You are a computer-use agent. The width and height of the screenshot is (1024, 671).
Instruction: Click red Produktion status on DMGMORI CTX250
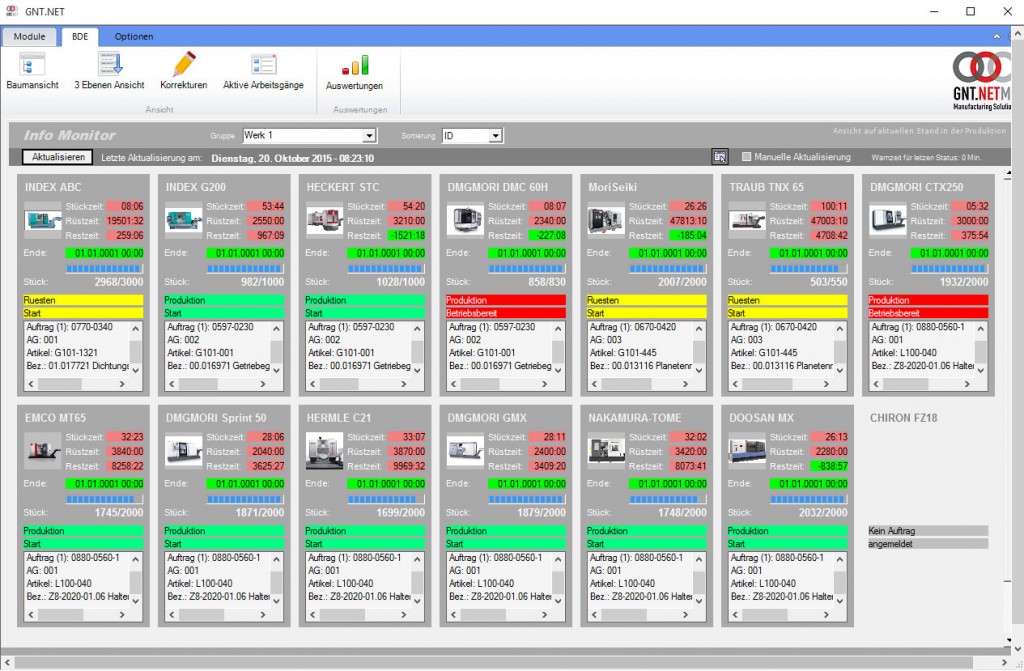(928, 300)
